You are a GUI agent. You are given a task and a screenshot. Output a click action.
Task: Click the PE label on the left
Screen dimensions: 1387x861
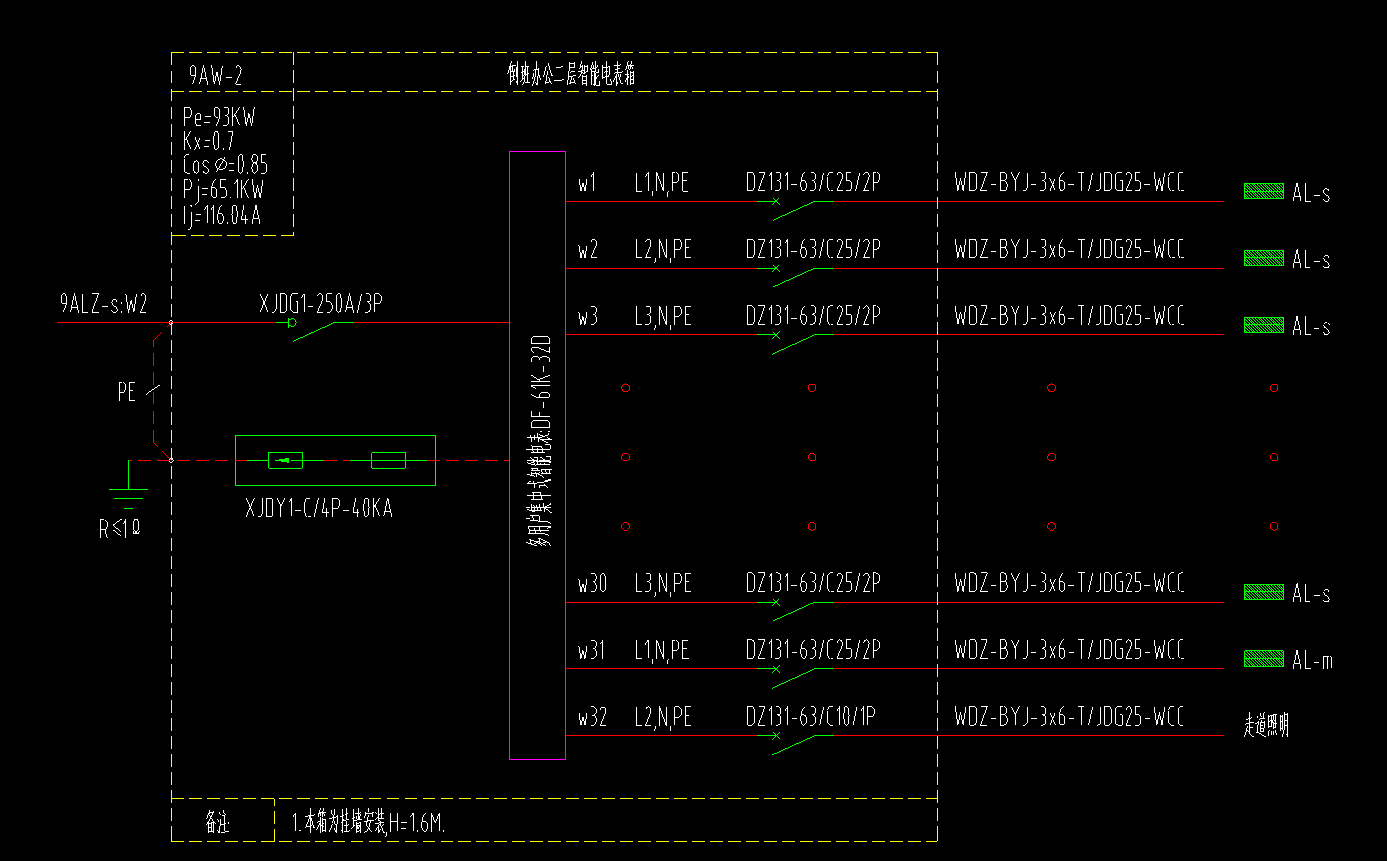pos(126,393)
